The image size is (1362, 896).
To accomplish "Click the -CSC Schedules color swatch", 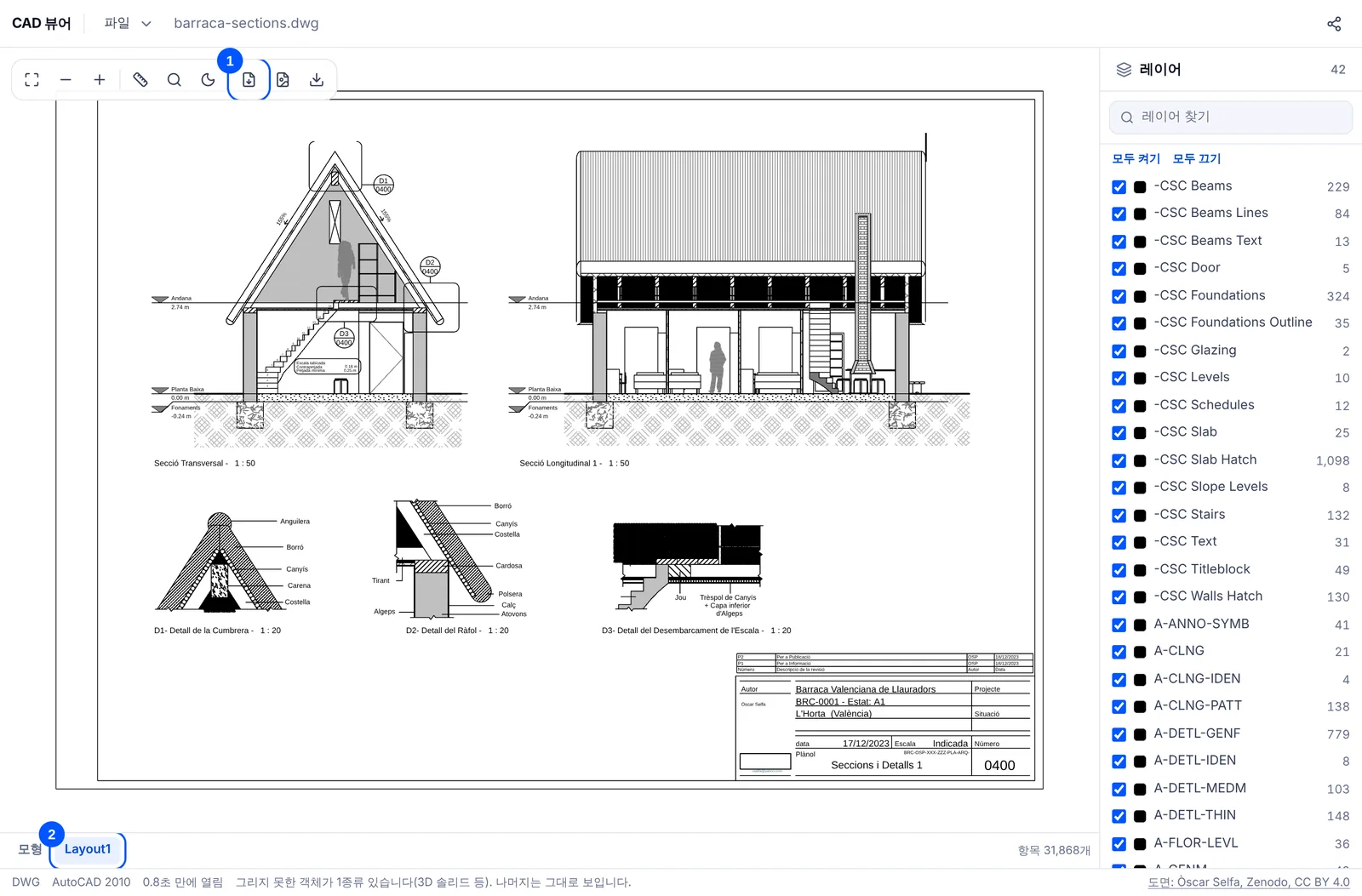I will 1140,406.
